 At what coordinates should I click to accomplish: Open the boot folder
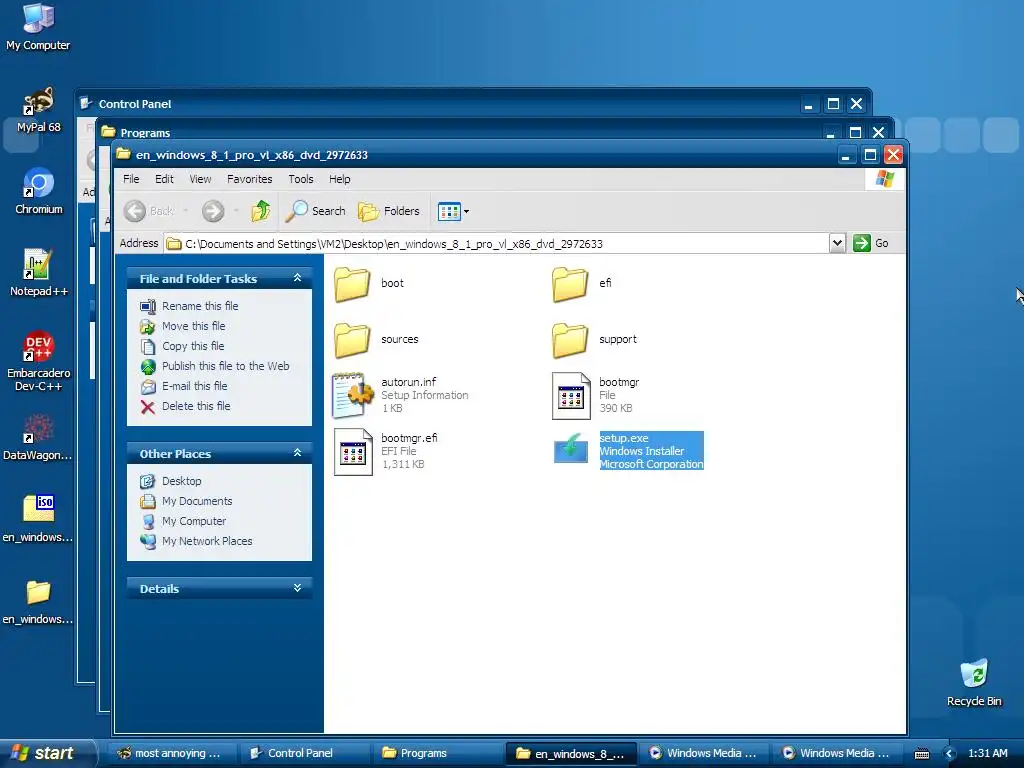353,283
